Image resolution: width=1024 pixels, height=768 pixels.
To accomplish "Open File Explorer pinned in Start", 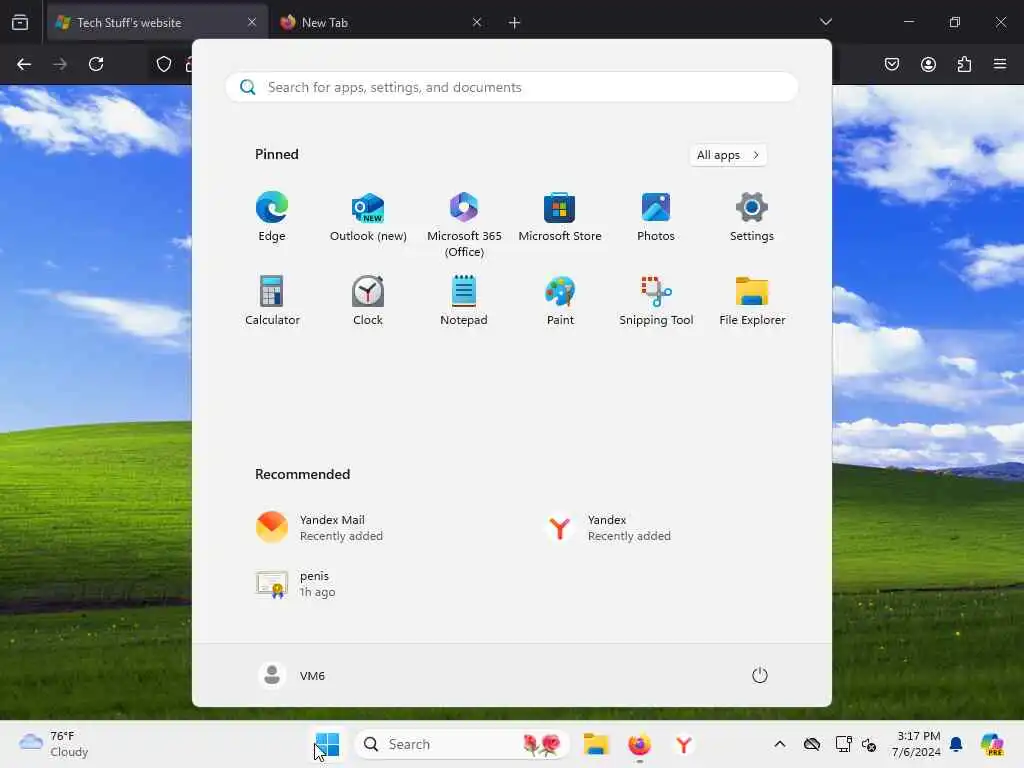I will pos(752,301).
